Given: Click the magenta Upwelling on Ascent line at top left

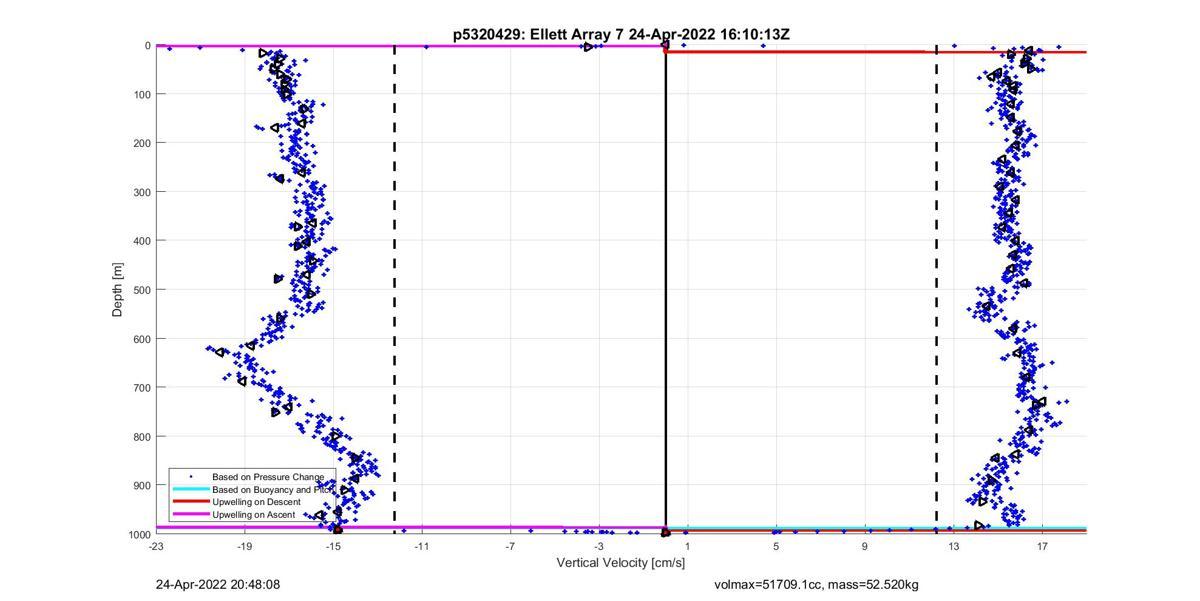Looking at the screenshot, I should 410,45.
